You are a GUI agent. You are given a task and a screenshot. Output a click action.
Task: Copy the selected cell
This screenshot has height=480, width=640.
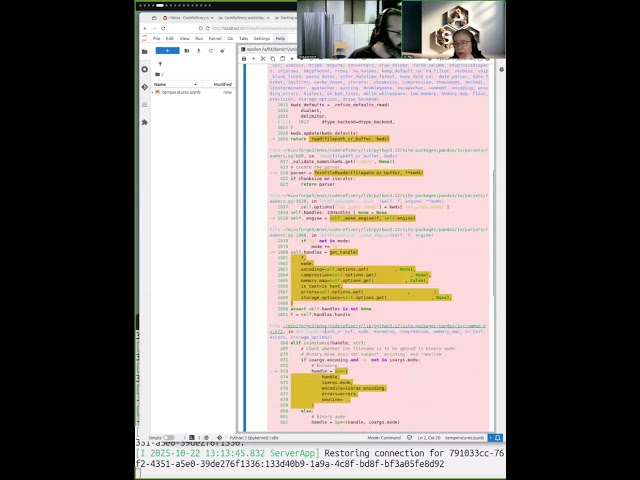click(x=273, y=59)
